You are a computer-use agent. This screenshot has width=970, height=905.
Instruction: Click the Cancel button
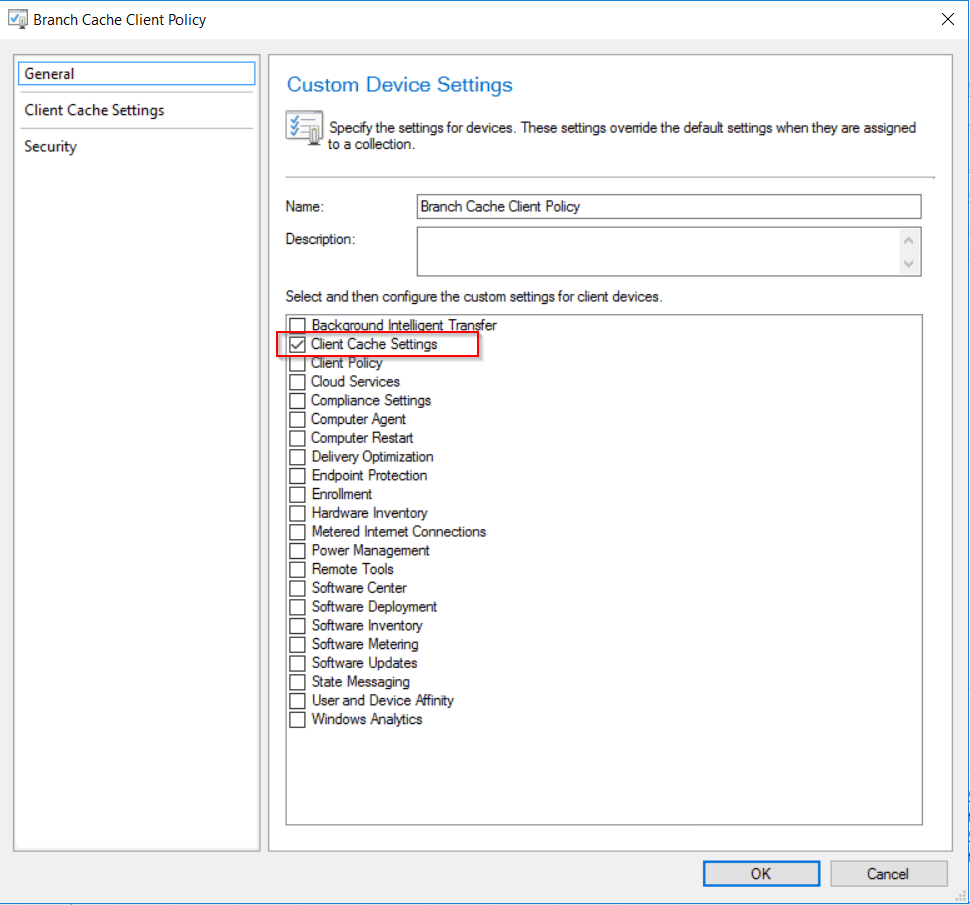point(888,873)
